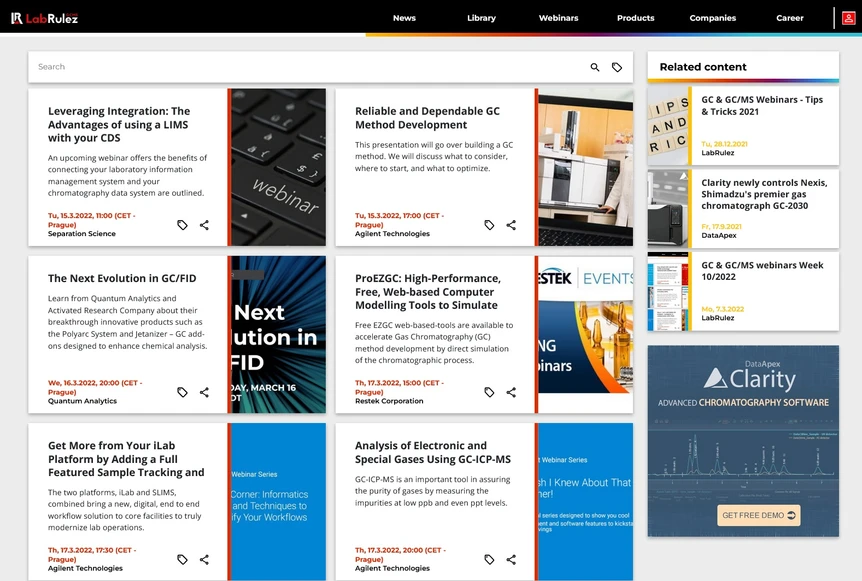Click date We, 16.3.2022, 20:00 (CET - Prague)
Viewport: 862px width, 581px height.
[95, 387]
